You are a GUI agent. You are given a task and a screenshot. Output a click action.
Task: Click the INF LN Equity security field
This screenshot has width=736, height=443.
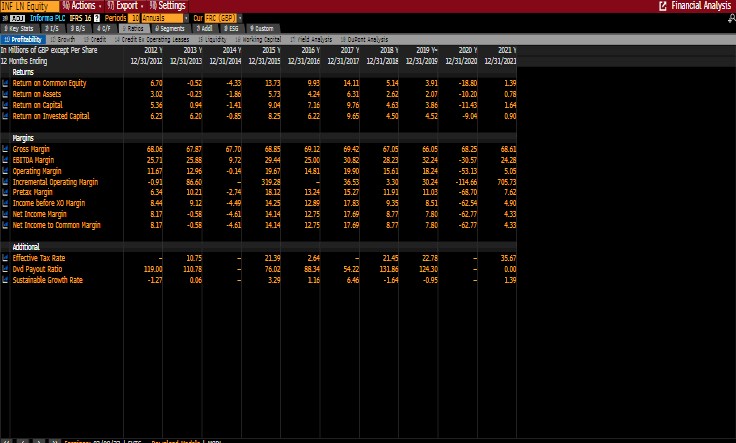[30, 6]
